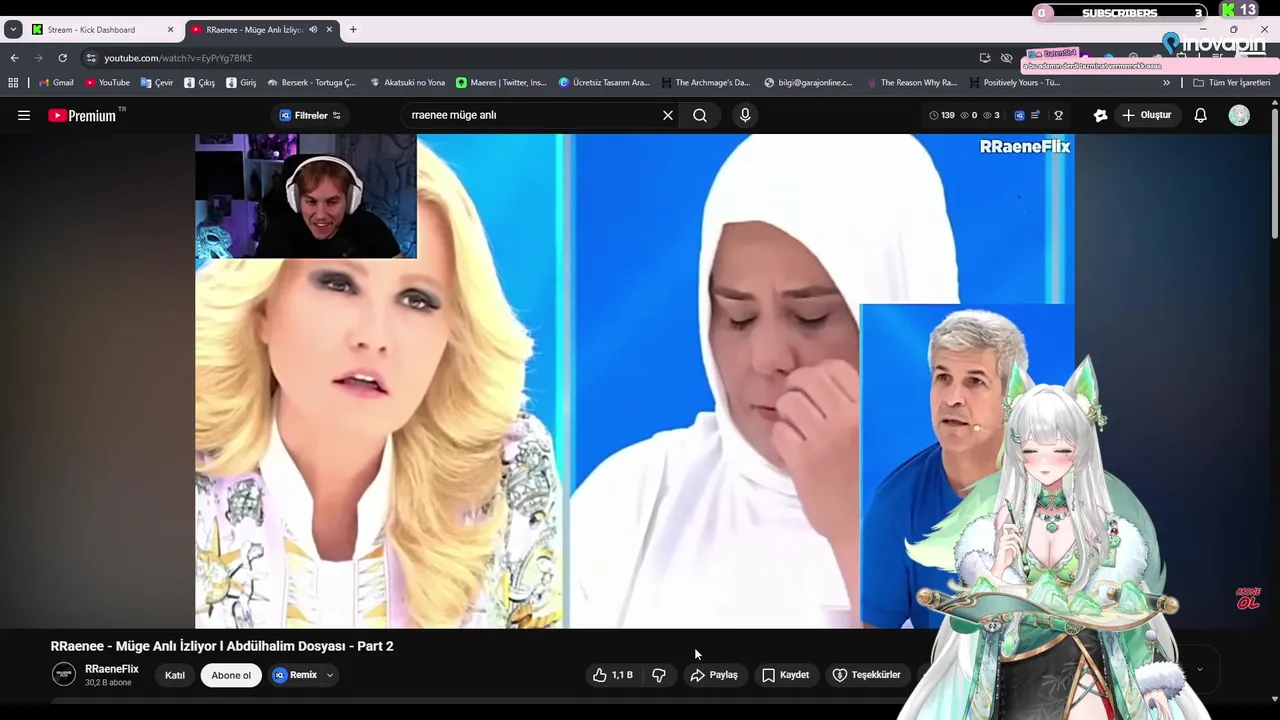The width and height of the screenshot is (1280, 720).
Task: Reload the page in browser
Action: pos(62,58)
